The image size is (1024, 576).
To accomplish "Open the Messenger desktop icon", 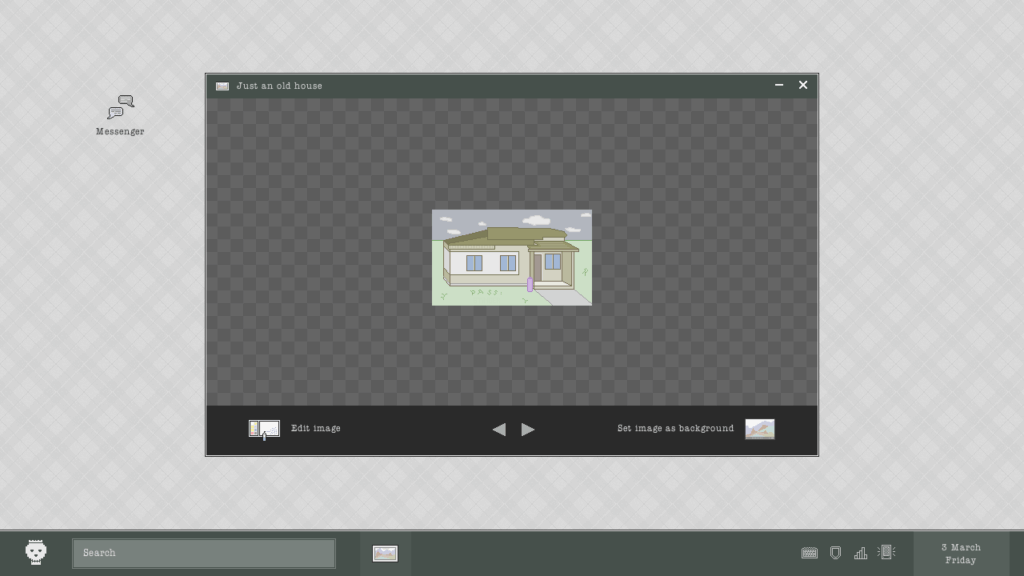I will point(120,115).
